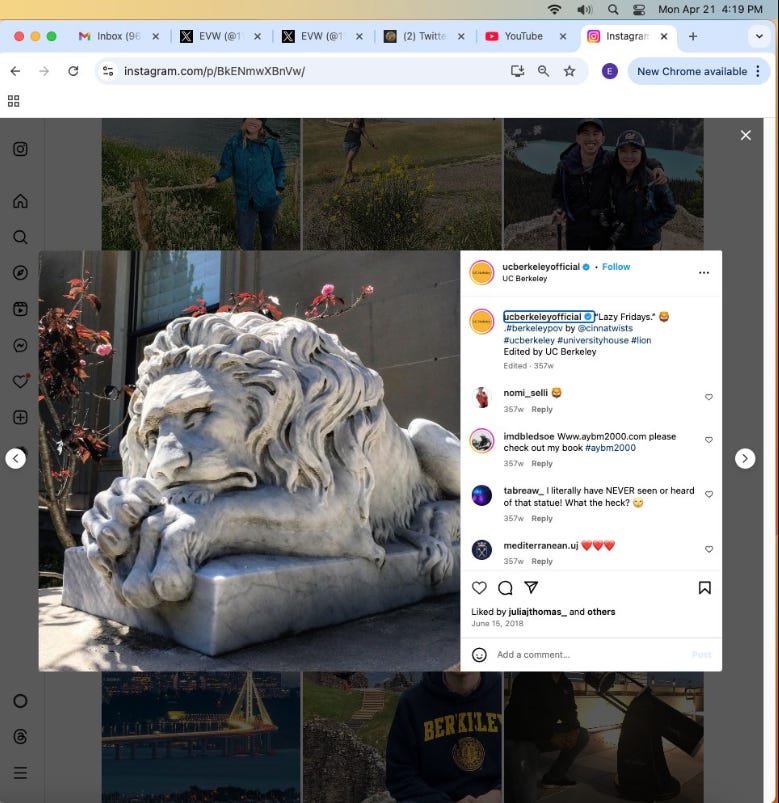This screenshot has width=779, height=803.
Task: Open profile circle icon in sidebar
Action: [20, 701]
